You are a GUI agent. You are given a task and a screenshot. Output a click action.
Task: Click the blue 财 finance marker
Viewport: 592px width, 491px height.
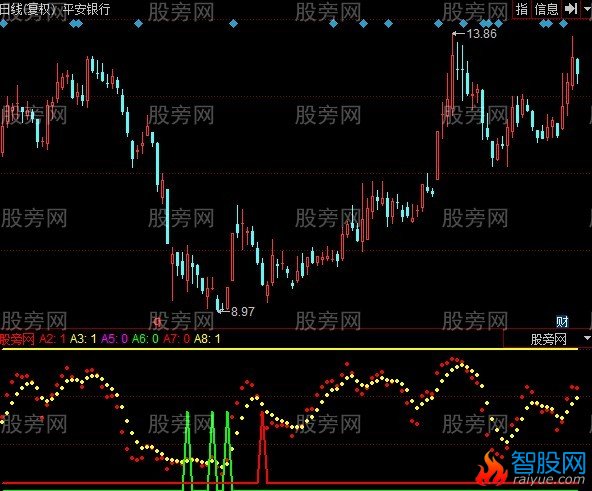[562, 322]
